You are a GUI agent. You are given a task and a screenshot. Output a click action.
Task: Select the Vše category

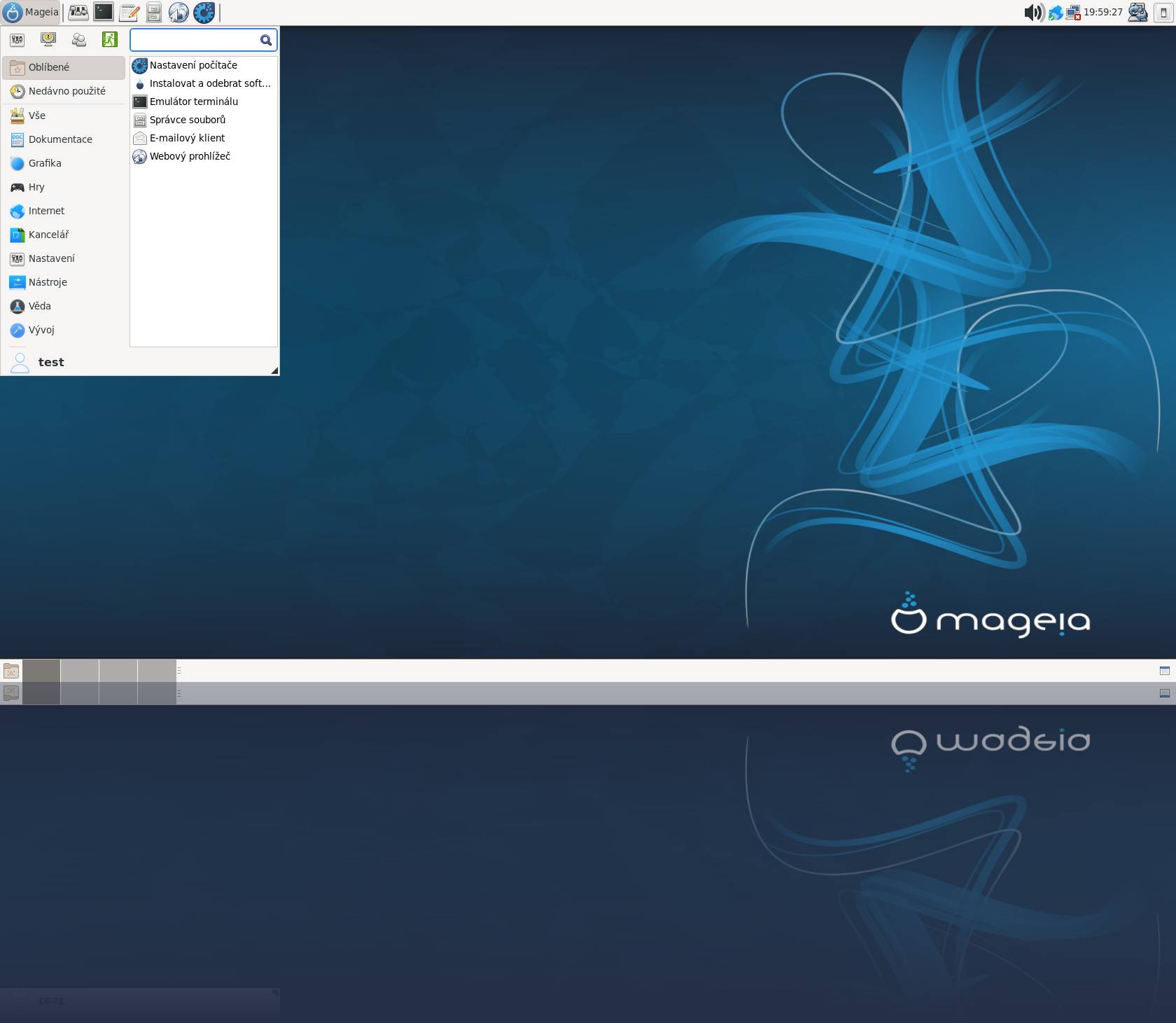64,116
